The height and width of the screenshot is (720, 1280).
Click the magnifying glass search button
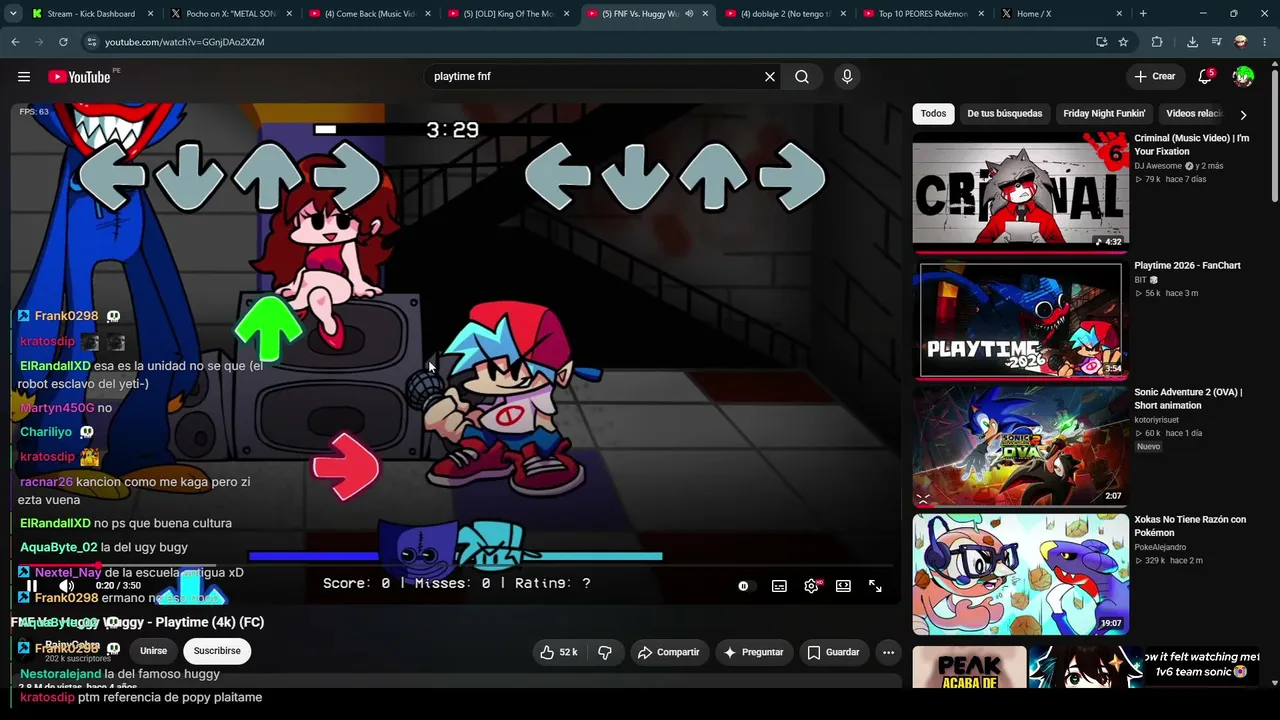(802, 77)
